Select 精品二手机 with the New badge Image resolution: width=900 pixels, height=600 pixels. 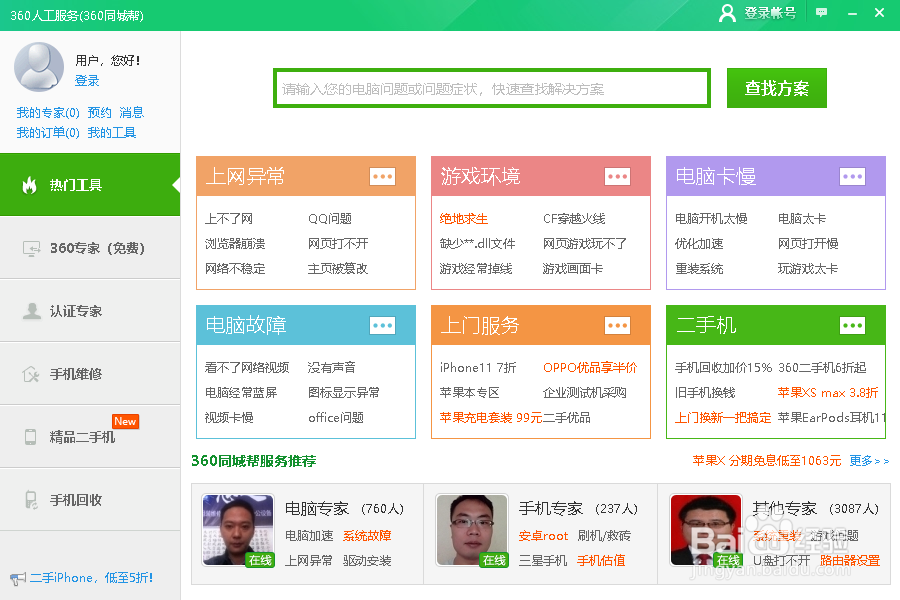pyautogui.click(x=90, y=436)
